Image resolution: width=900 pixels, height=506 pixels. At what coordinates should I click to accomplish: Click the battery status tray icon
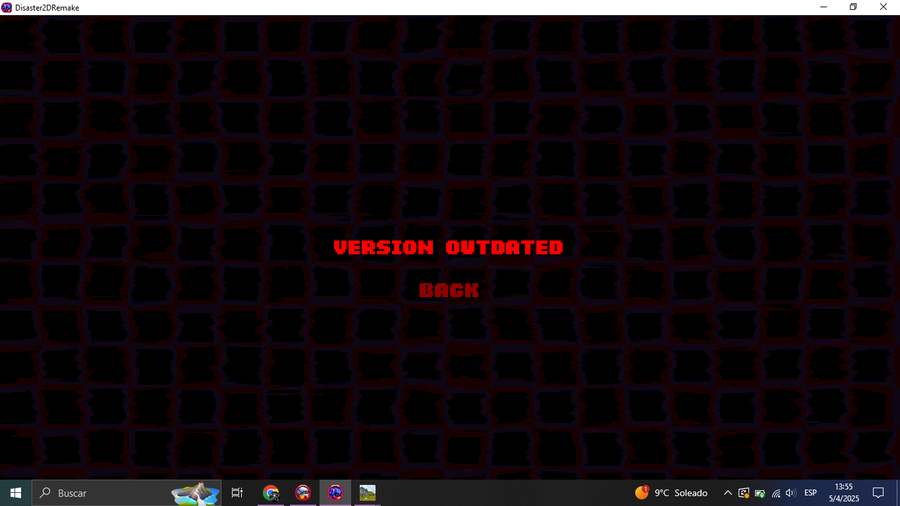click(x=759, y=493)
